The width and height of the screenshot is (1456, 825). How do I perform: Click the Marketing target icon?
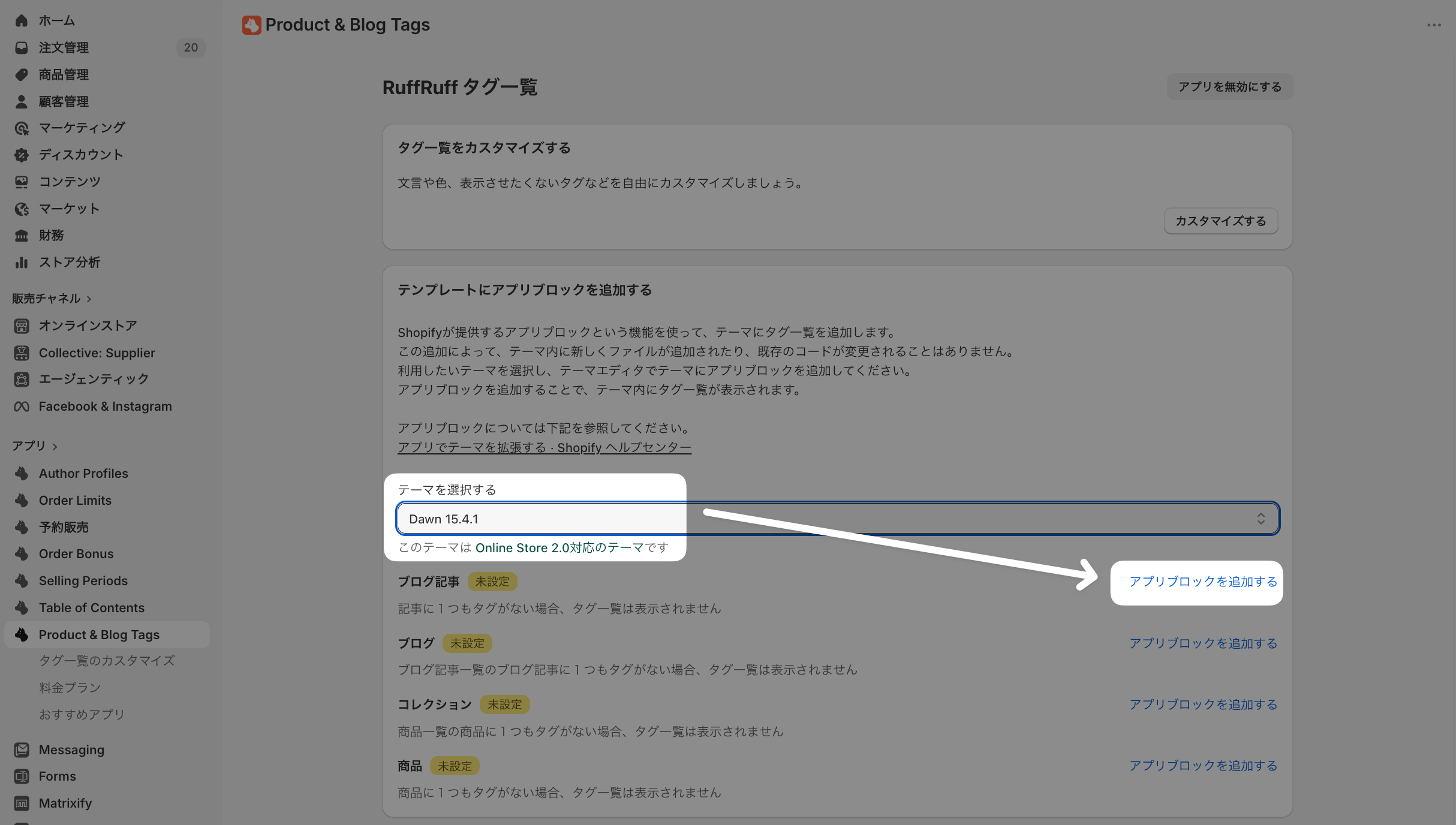(x=22, y=128)
